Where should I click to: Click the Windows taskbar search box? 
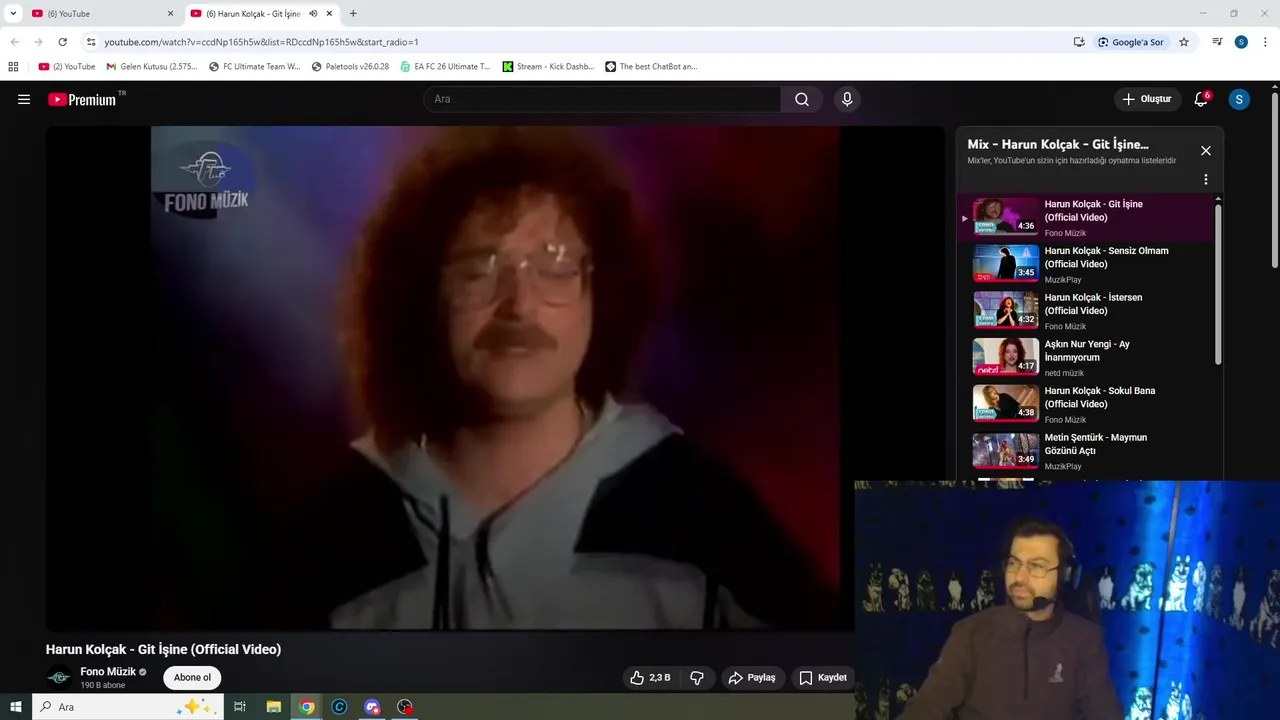point(127,707)
